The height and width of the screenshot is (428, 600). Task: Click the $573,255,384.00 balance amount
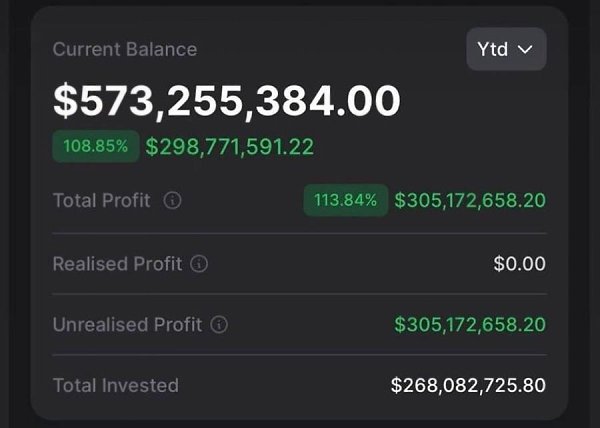click(226, 100)
